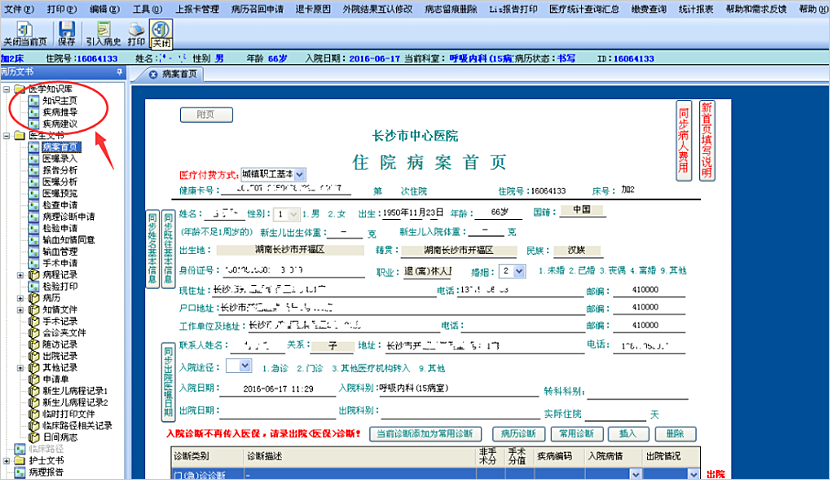Open the 编辑 menu
830x480 pixels.
(x=104, y=9)
